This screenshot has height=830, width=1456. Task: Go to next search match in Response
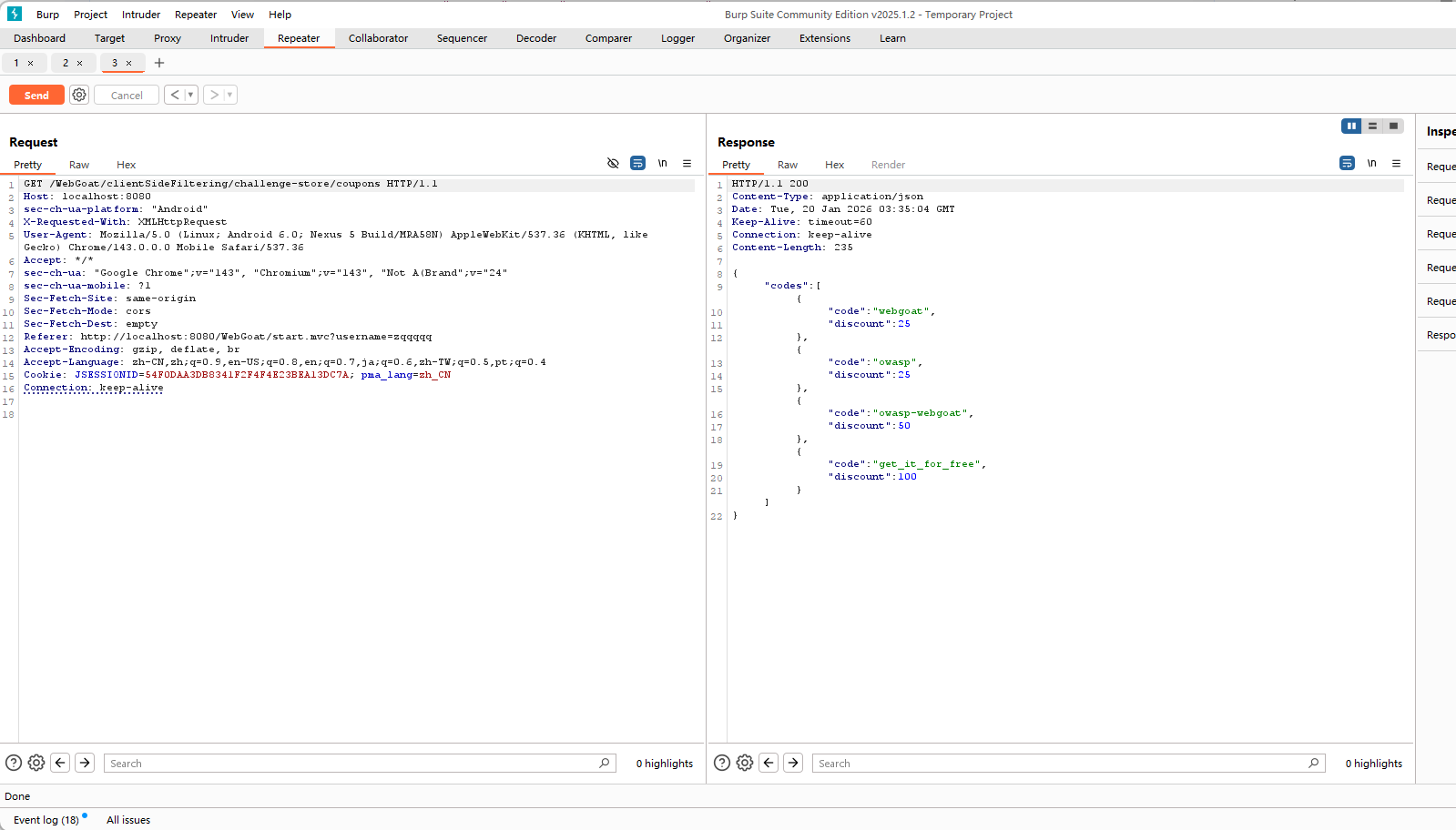coord(793,763)
